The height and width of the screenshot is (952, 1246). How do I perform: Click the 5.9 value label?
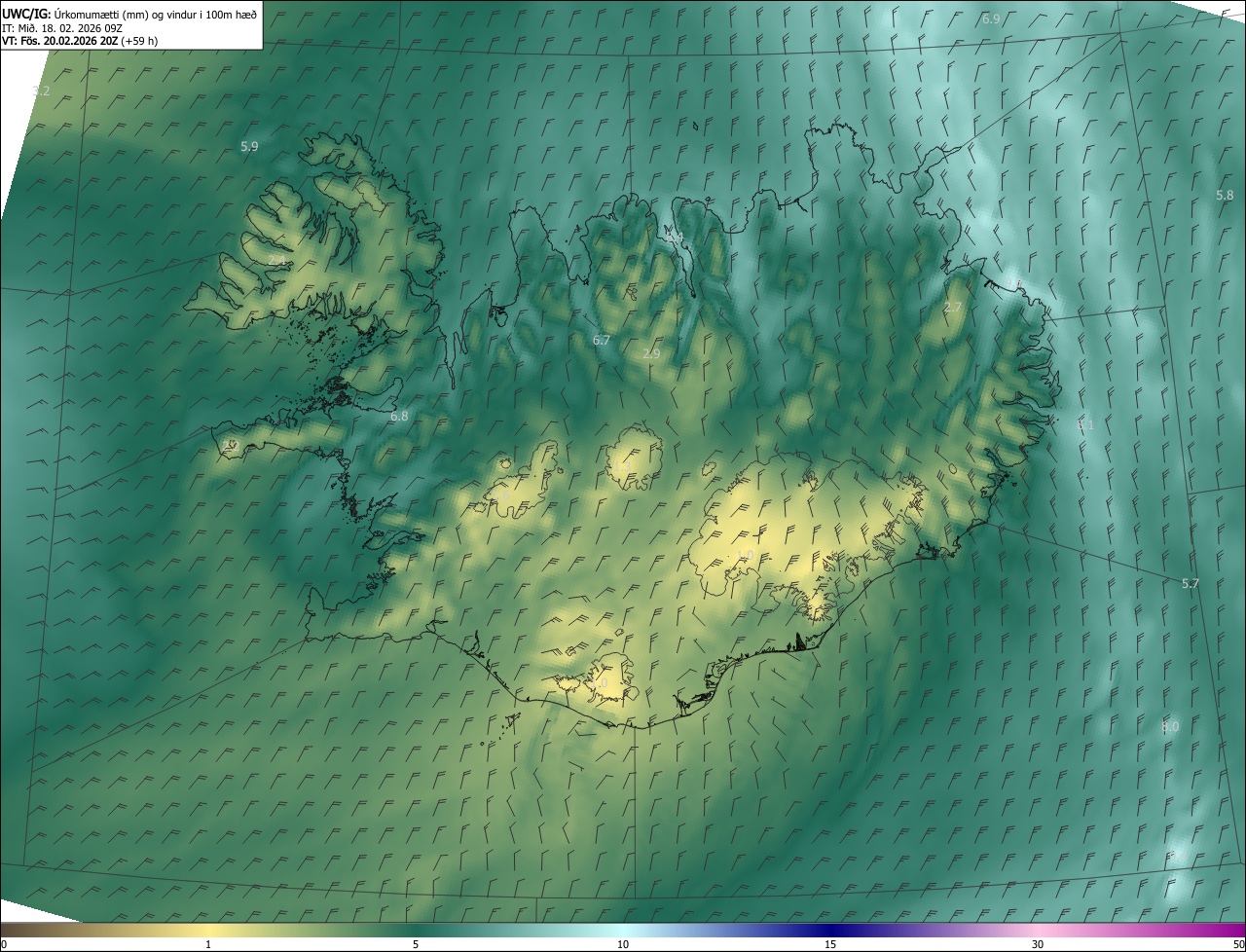pyautogui.click(x=249, y=146)
